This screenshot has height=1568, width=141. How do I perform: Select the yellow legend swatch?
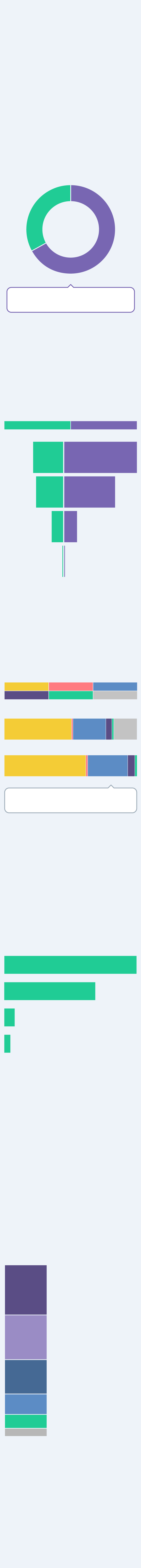click(x=26, y=686)
